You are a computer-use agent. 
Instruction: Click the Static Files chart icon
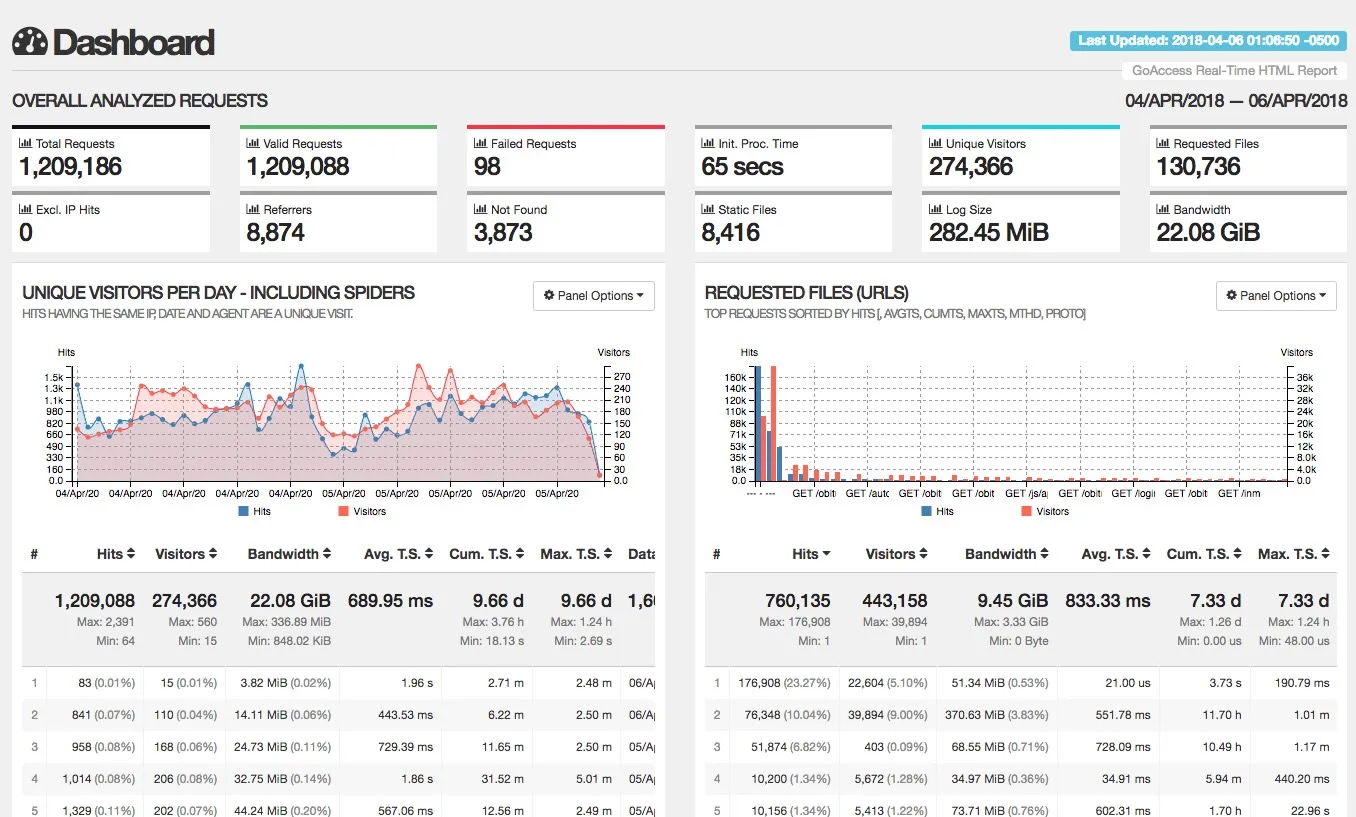(x=708, y=210)
